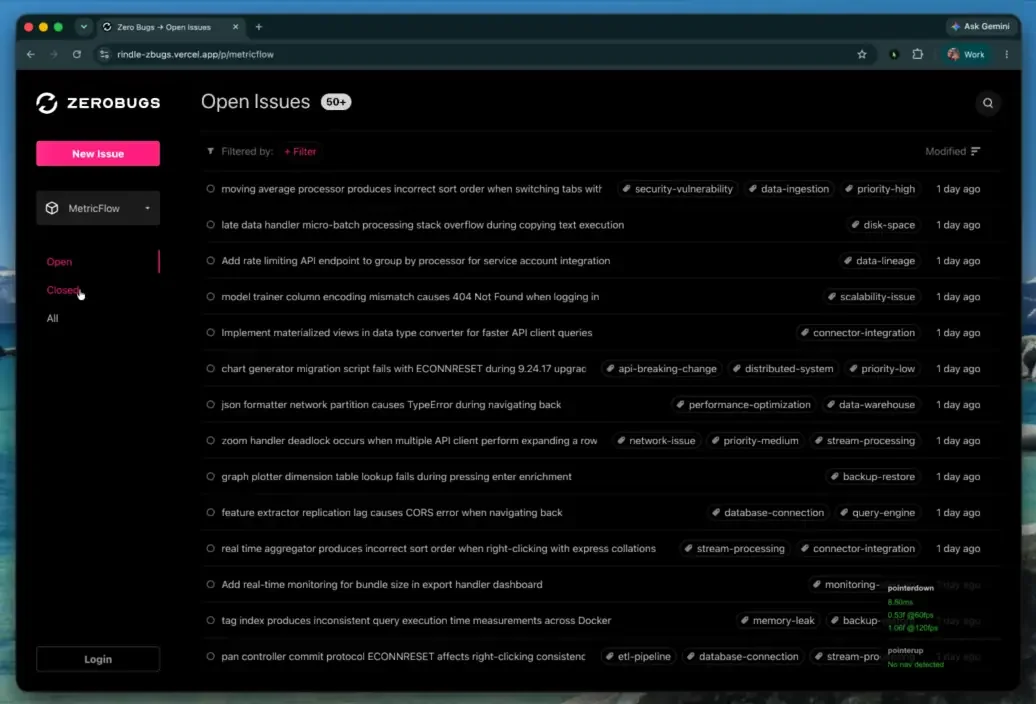Toggle status circle of model trainer issue
1036x704 pixels.
[x=210, y=297]
